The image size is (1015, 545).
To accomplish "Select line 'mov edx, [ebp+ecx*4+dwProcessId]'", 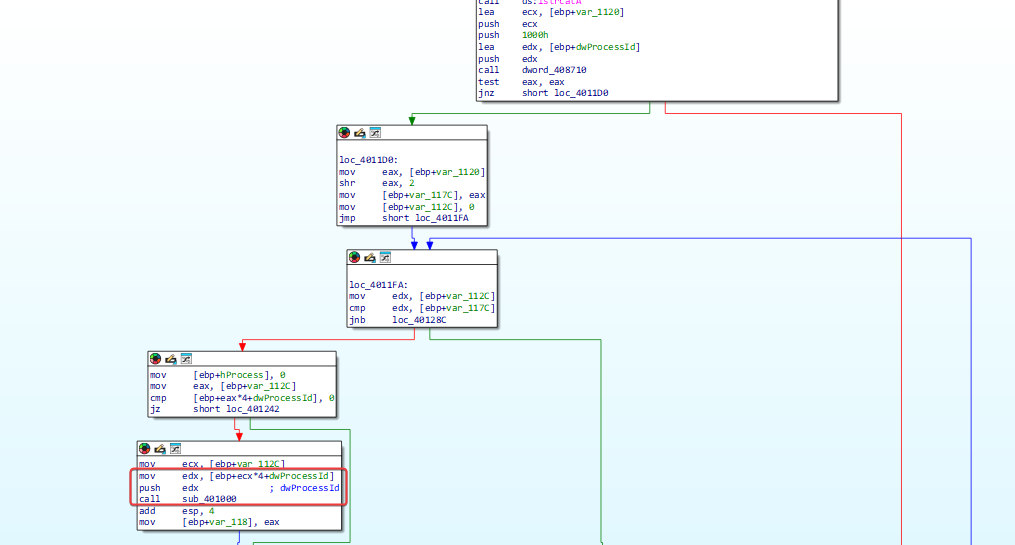I will click(x=236, y=476).
